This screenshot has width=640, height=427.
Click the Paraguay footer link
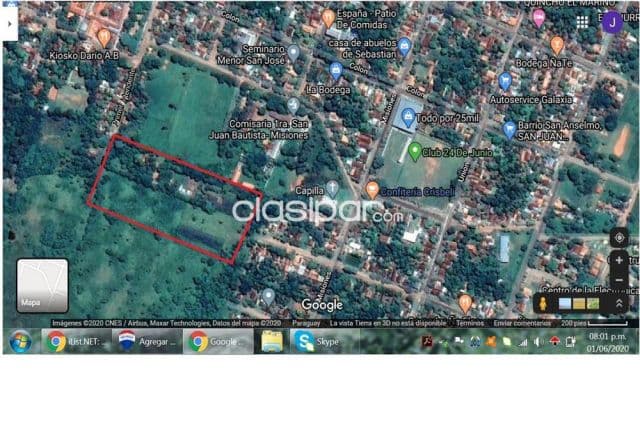(x=306, y=323)
